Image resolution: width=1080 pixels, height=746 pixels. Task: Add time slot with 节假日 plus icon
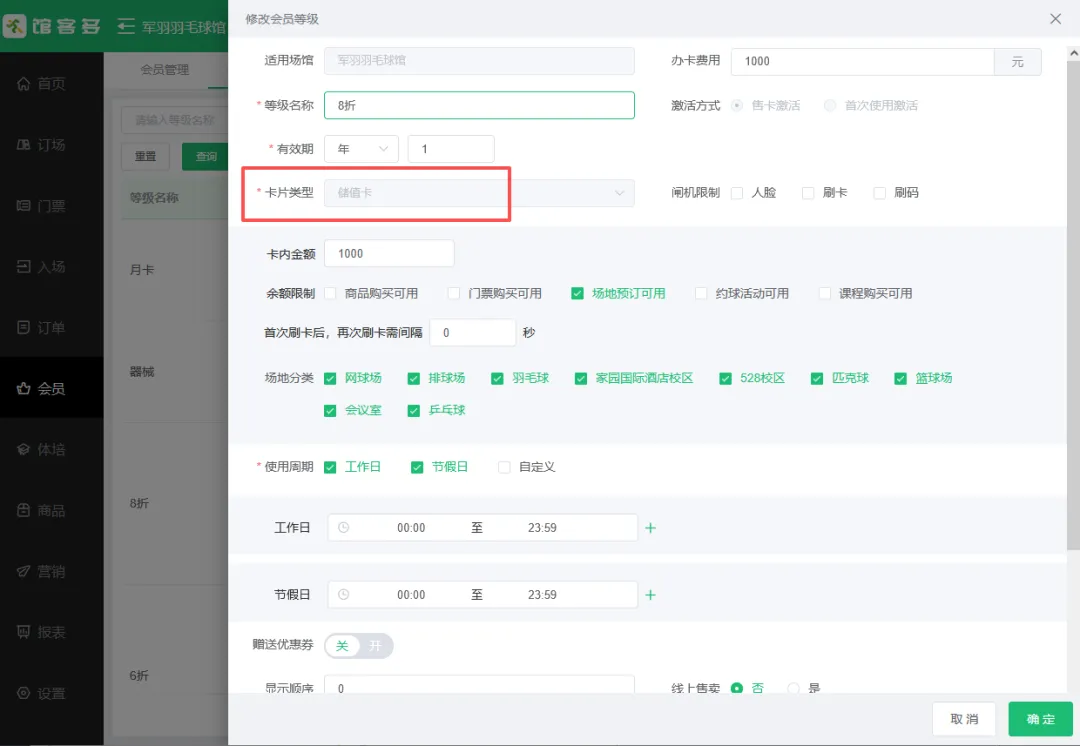(650, 595)
